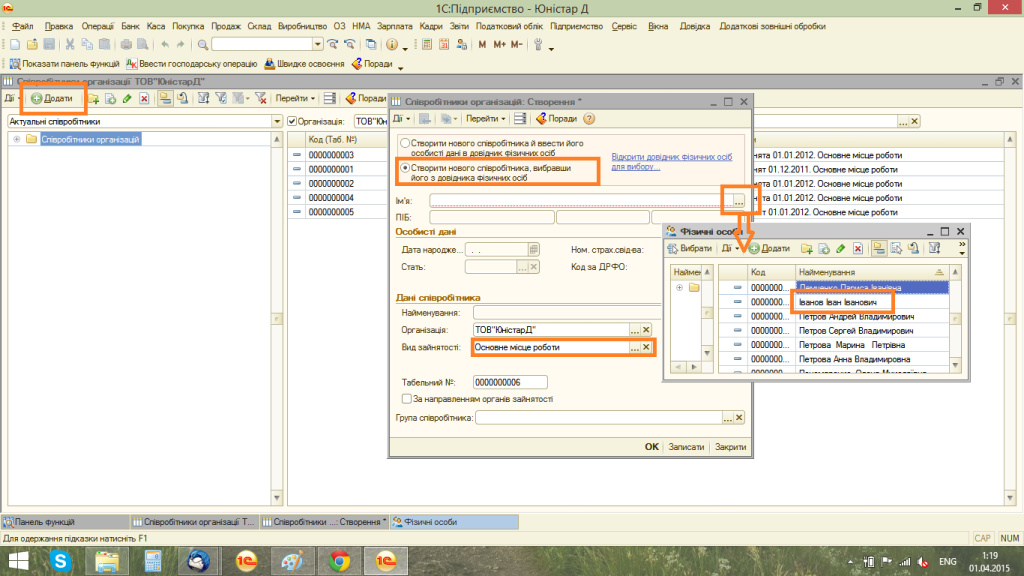Click the M memory button icon
This screenshot has height=576, width=1024.
[482, 44]
